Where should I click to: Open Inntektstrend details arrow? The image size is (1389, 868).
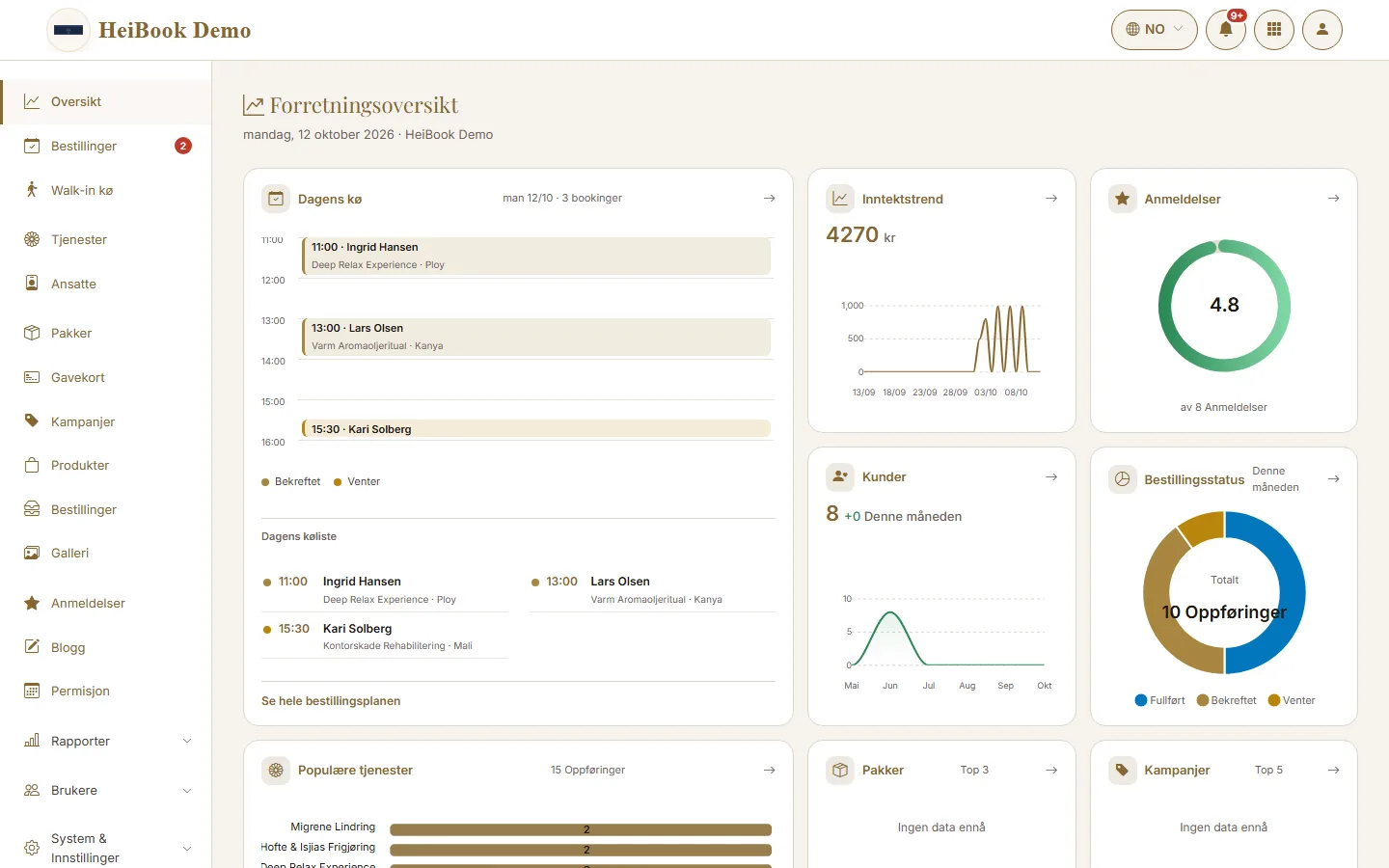(x=1051, y=199)
